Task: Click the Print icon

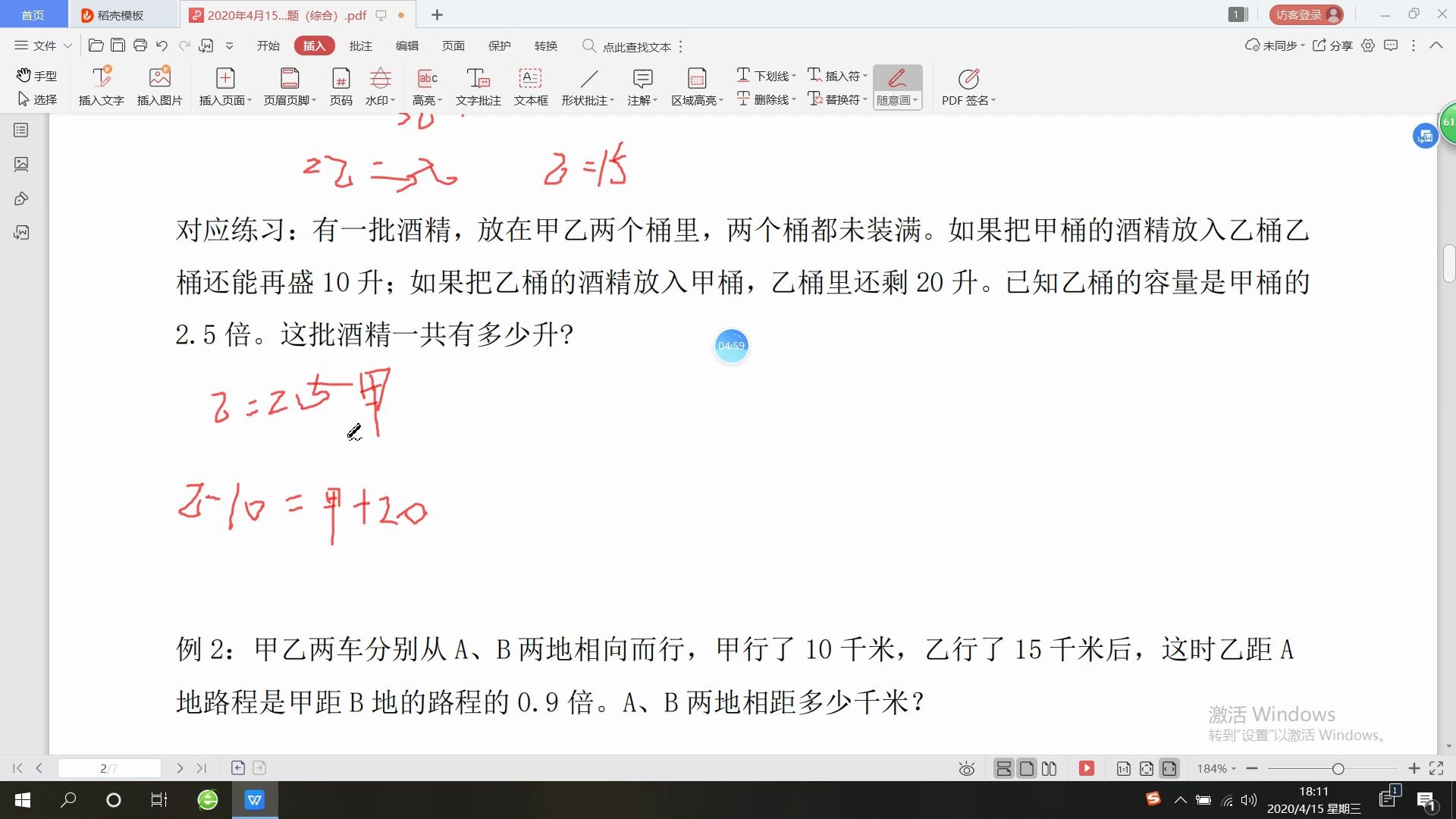Action: [x=140, y=45]
